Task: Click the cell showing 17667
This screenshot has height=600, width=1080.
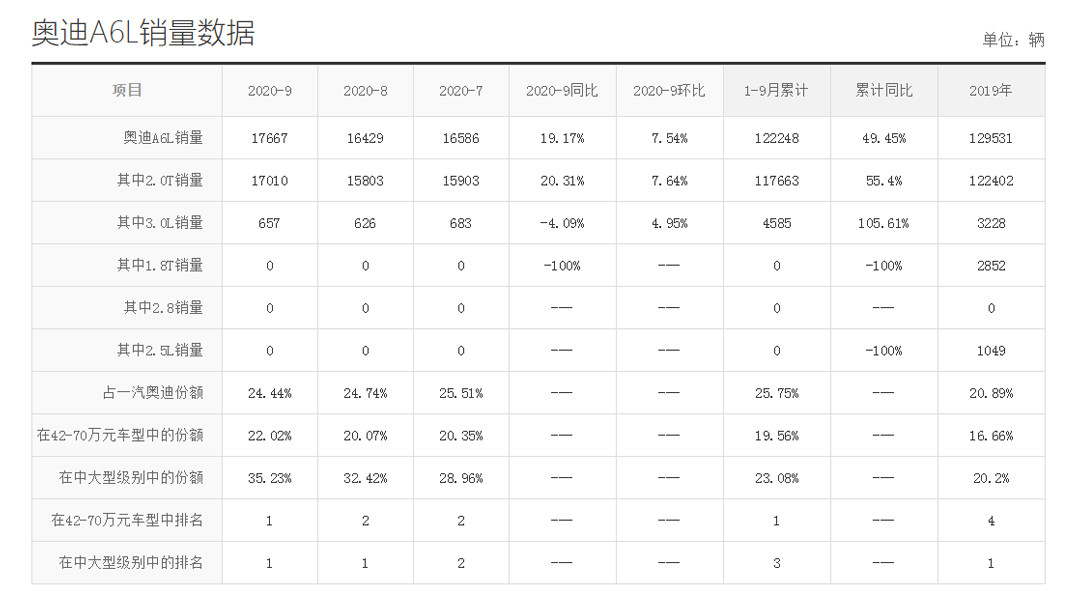Action: (x=270, y=139)
